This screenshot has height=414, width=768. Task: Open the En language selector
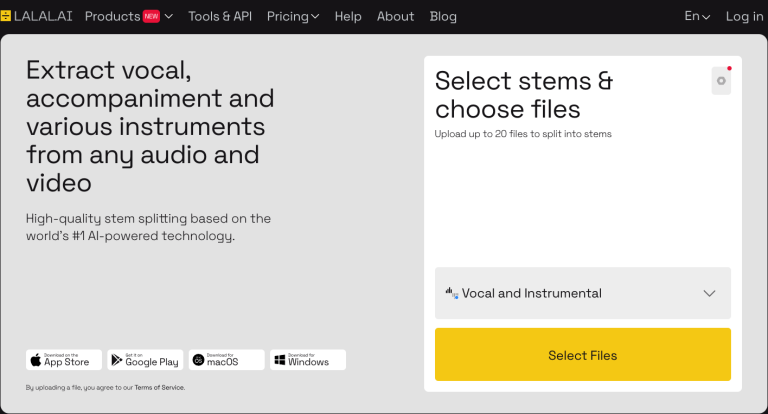(x=697, y=16)
